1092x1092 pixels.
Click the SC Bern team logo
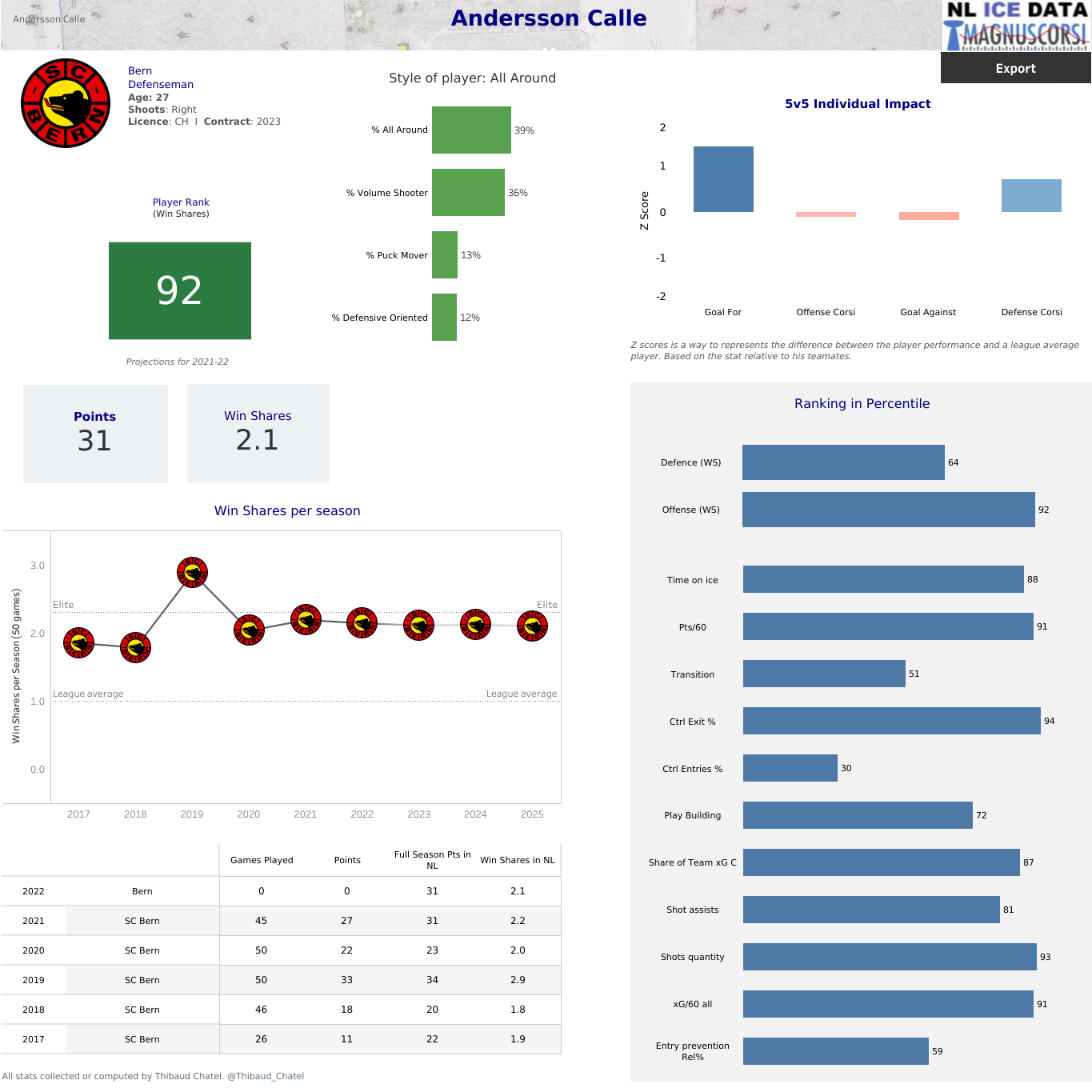pos(66,103)
